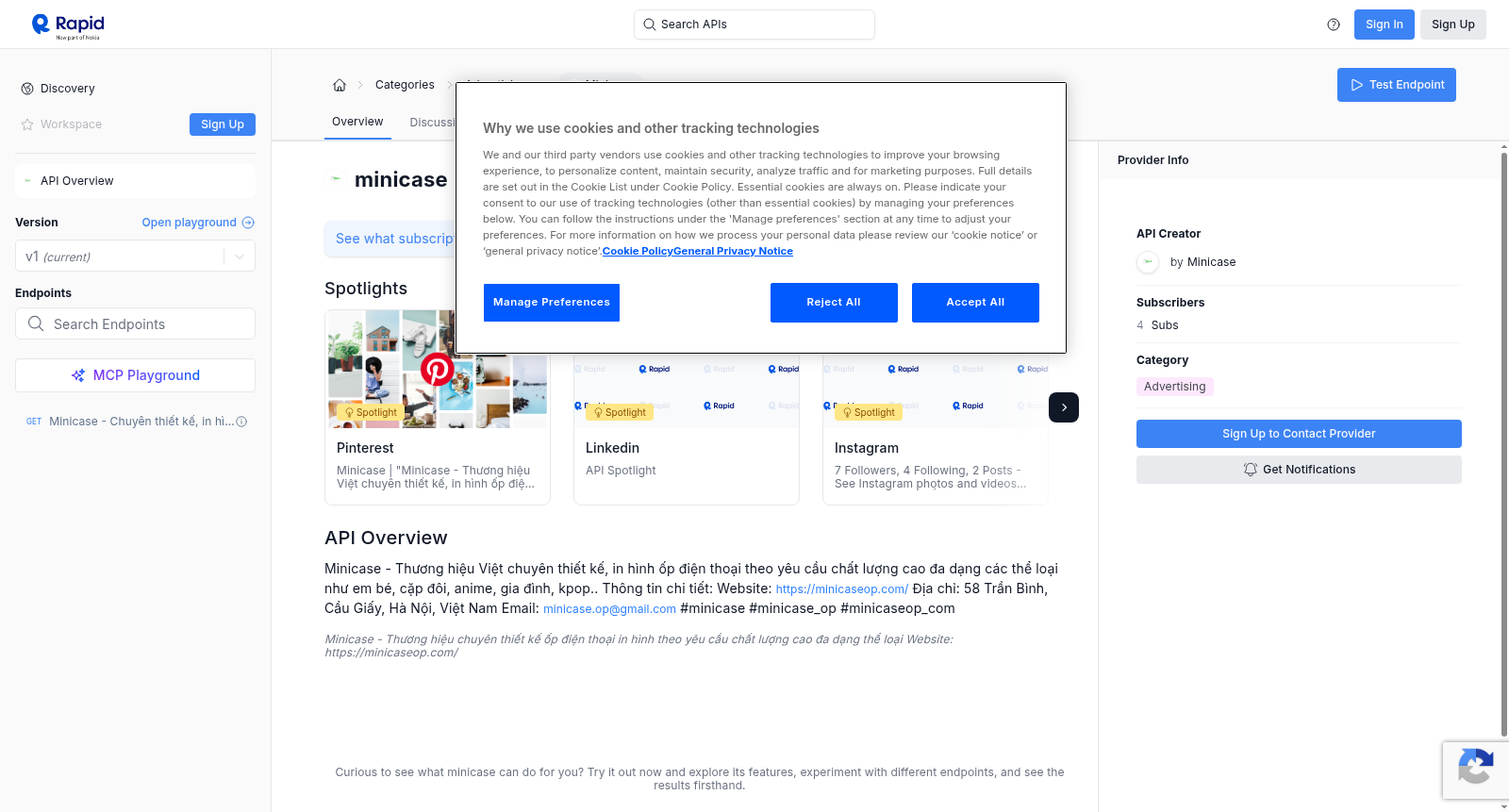Switch to the Overview tab
The height and width of the screenshot is (812, 1509).
click(357, 122)
